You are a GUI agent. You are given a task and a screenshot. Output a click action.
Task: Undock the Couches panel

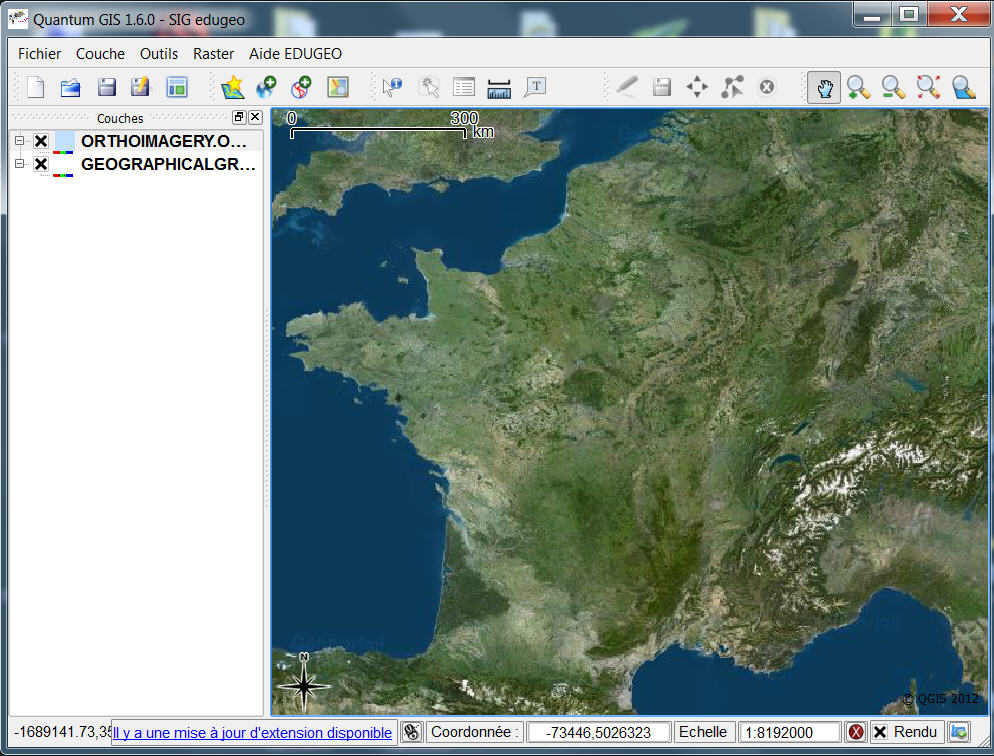239,117
